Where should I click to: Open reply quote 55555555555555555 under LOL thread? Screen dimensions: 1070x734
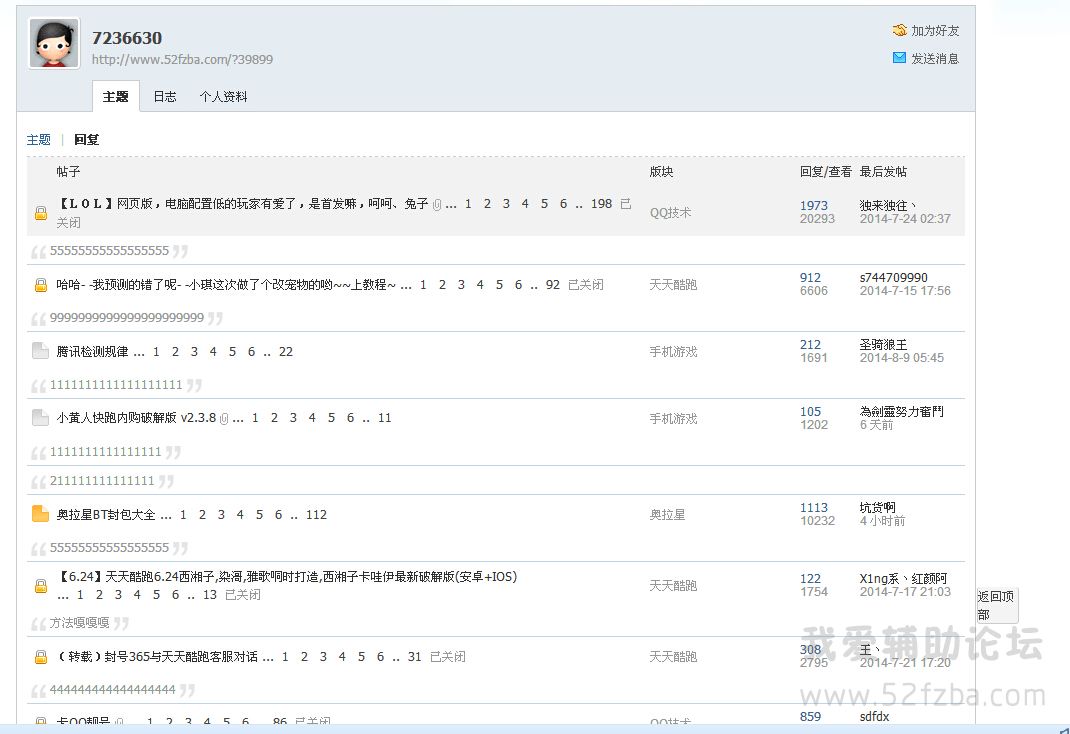[x=109, y=250]
